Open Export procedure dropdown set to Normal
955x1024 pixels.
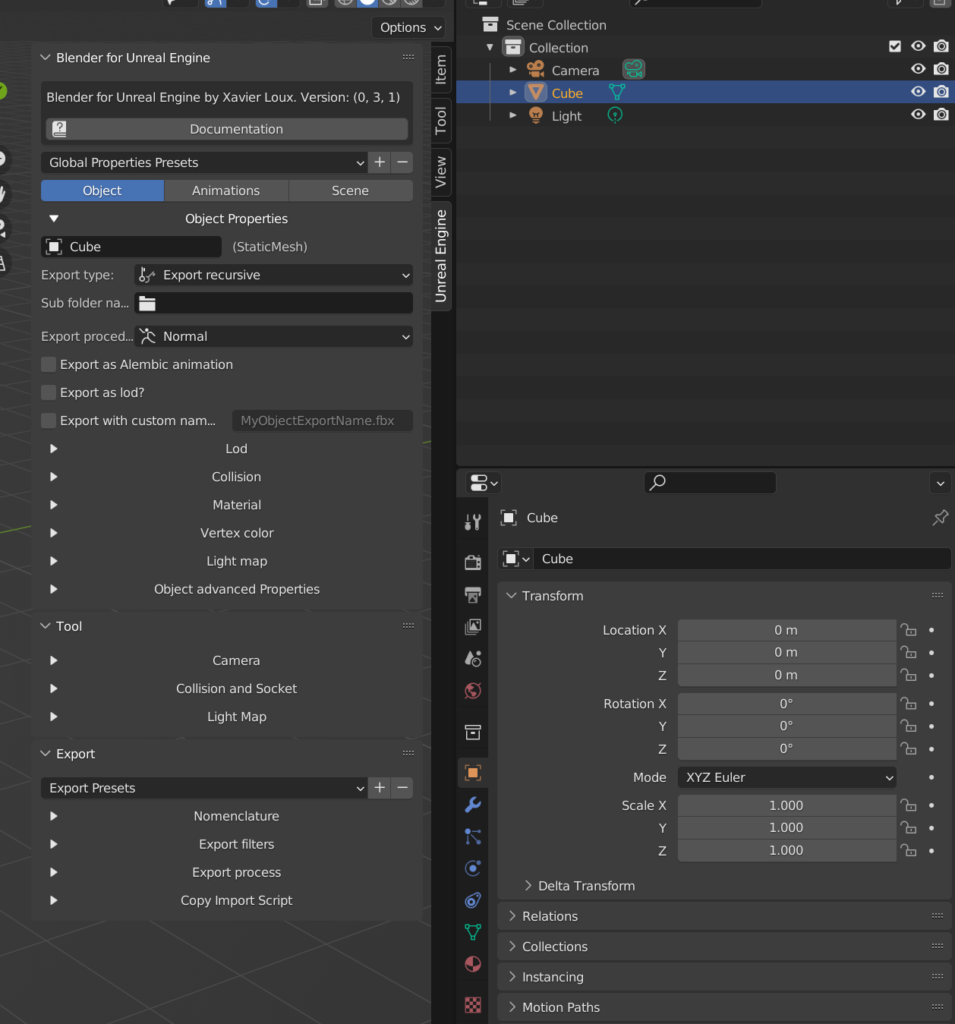[274, 336]
